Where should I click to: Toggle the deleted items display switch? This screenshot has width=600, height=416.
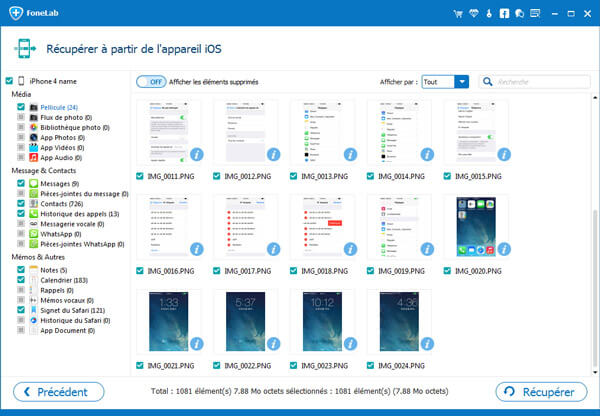pos(150,82)
